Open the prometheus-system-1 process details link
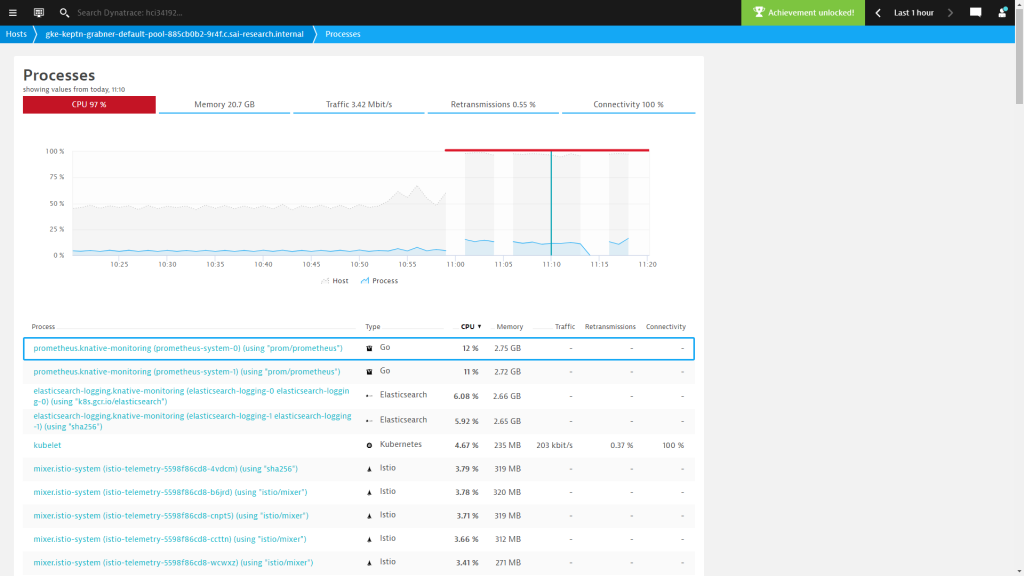Image resolution: width=1024 pixels, height=576 pixels. pos(187,371)
